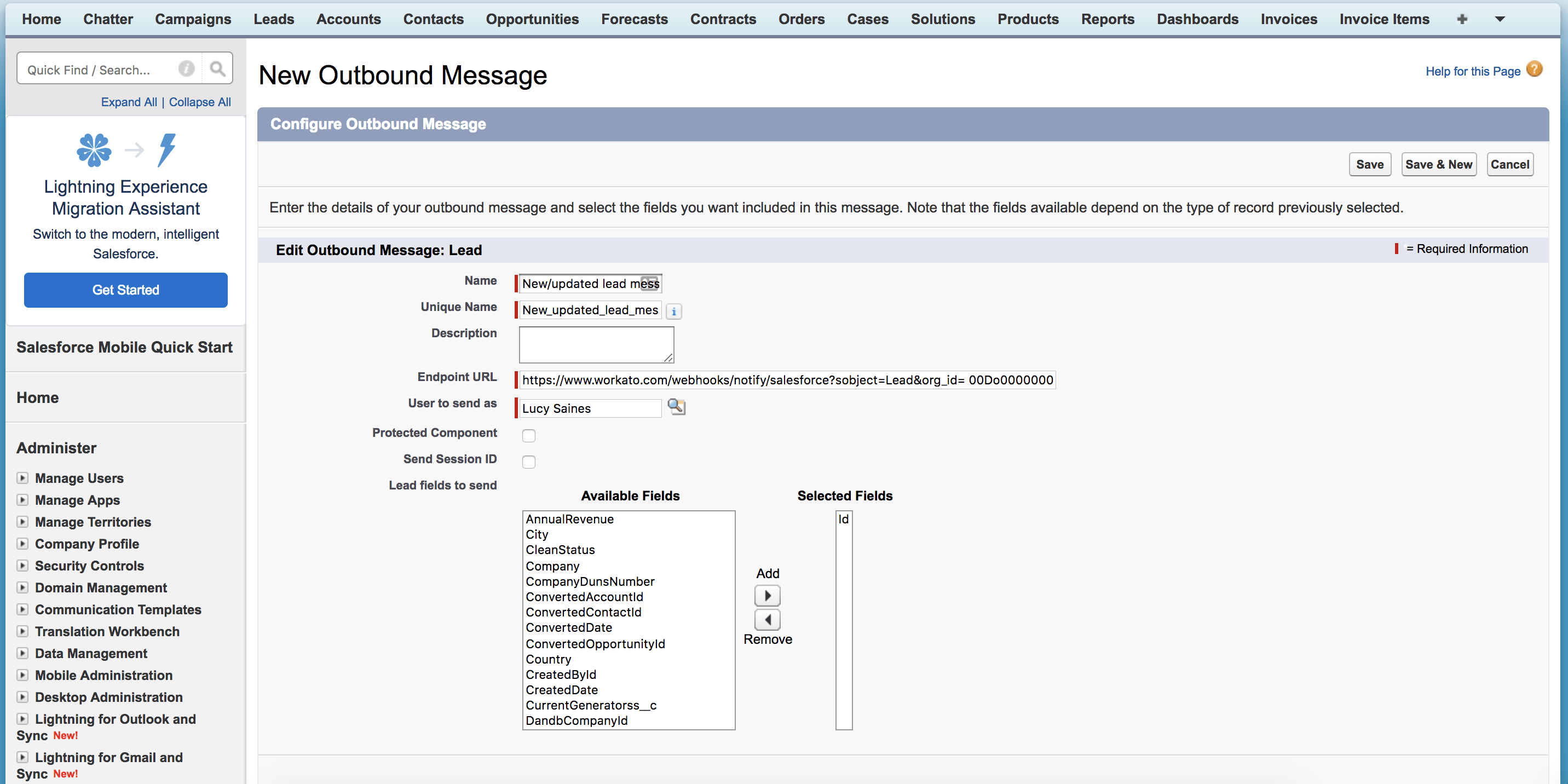Open Help for this Page link
1568x784 pixels.
point(1472,71)
